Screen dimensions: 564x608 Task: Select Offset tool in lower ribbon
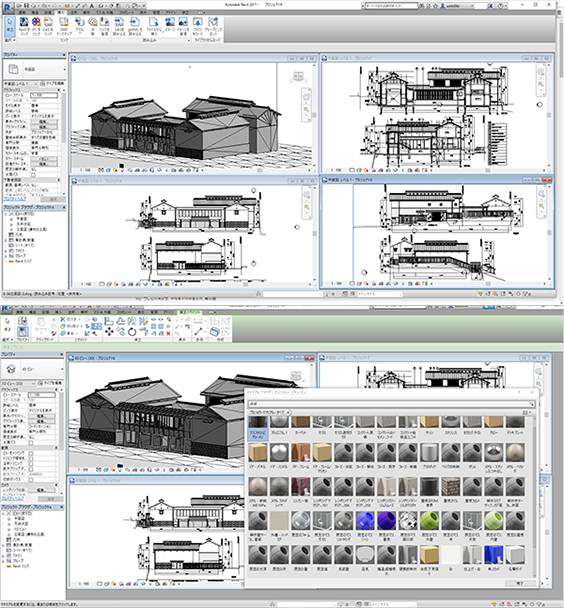(121, 321)
